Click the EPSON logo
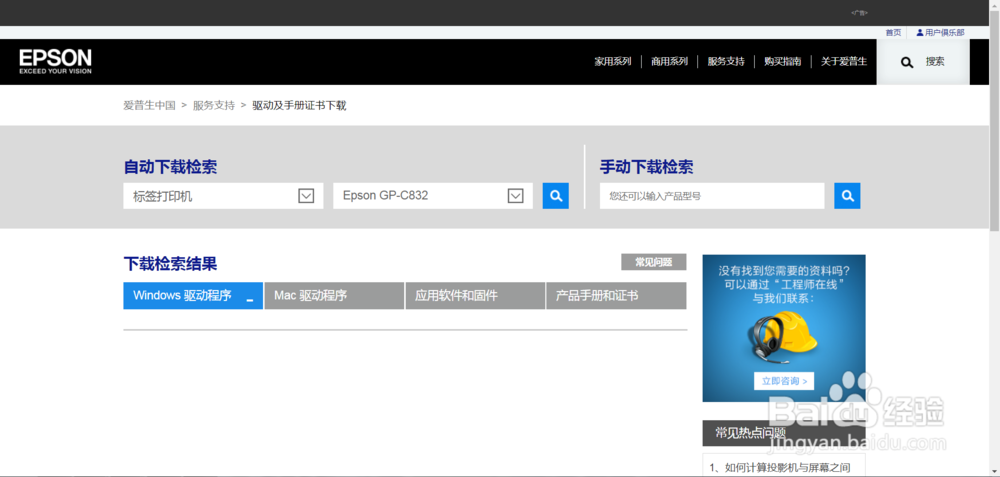Screen dimensions: 1000x477 point(55,62)
